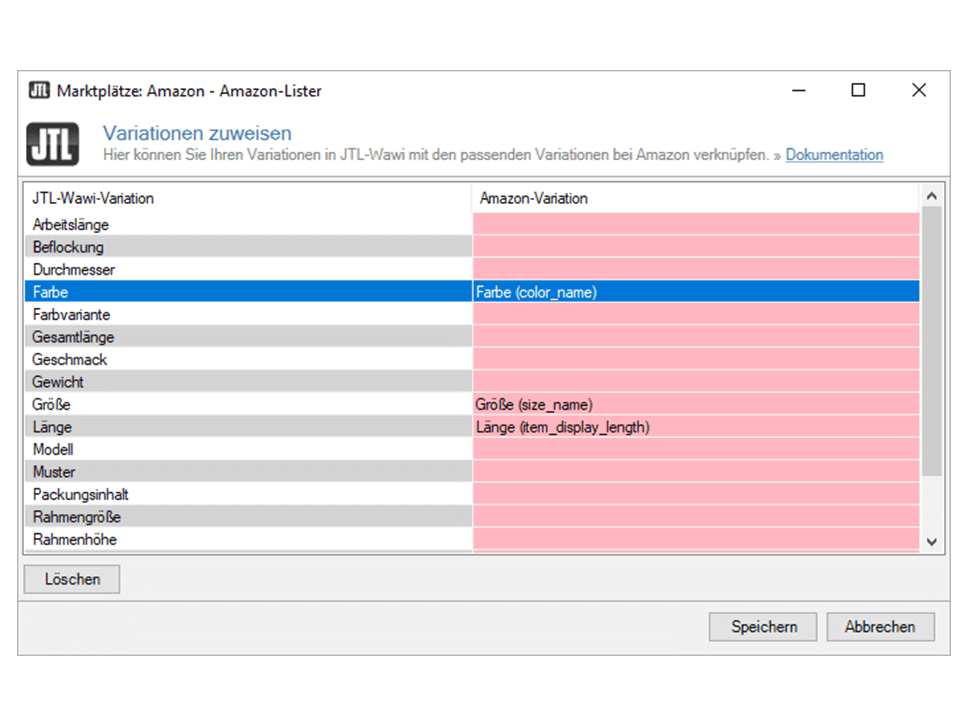Open the Dokumentation link

834,155
